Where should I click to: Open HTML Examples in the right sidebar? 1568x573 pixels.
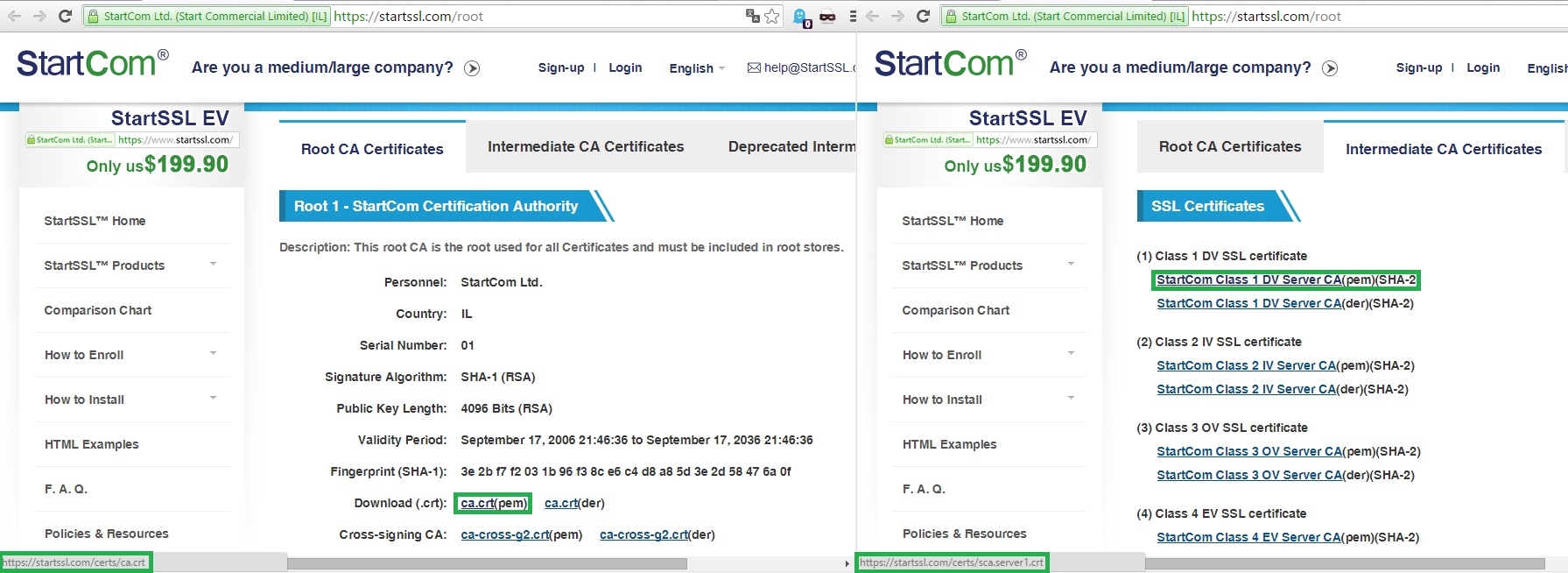949,444
